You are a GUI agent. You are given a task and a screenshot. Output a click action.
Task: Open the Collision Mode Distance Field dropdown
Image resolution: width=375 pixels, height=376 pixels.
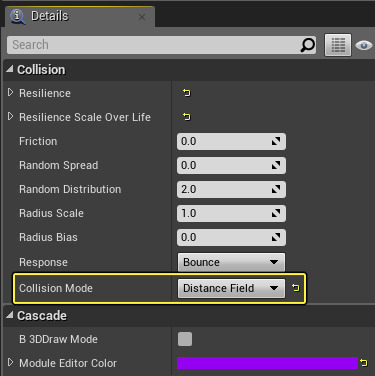(231, 288)
